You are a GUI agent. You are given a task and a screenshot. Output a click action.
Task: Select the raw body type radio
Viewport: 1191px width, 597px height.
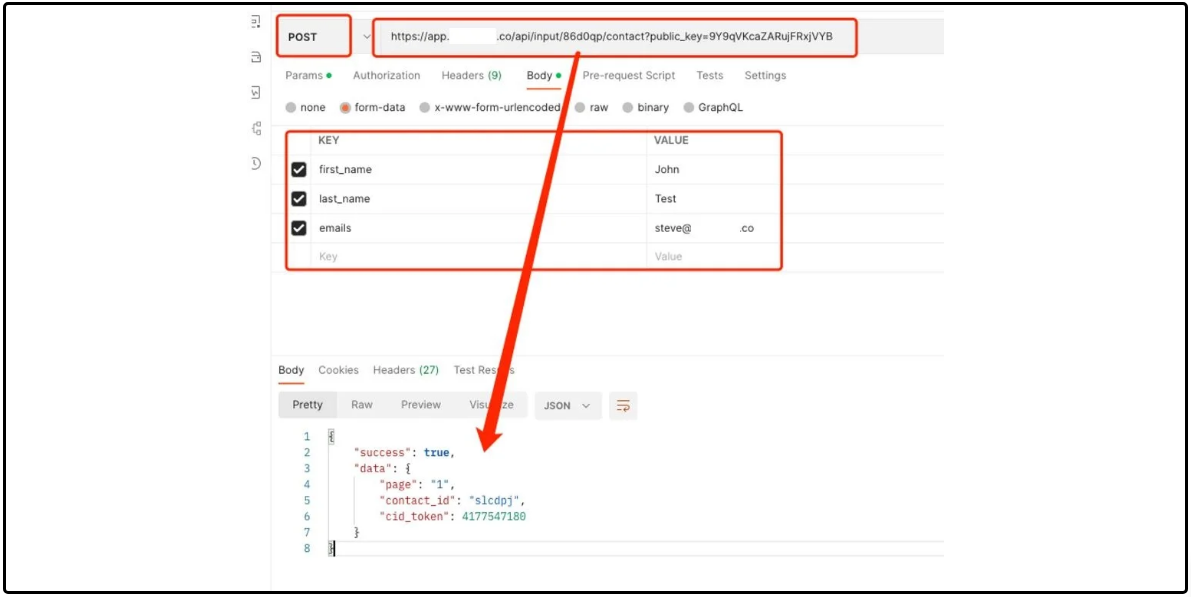click(x=582, y=107)
